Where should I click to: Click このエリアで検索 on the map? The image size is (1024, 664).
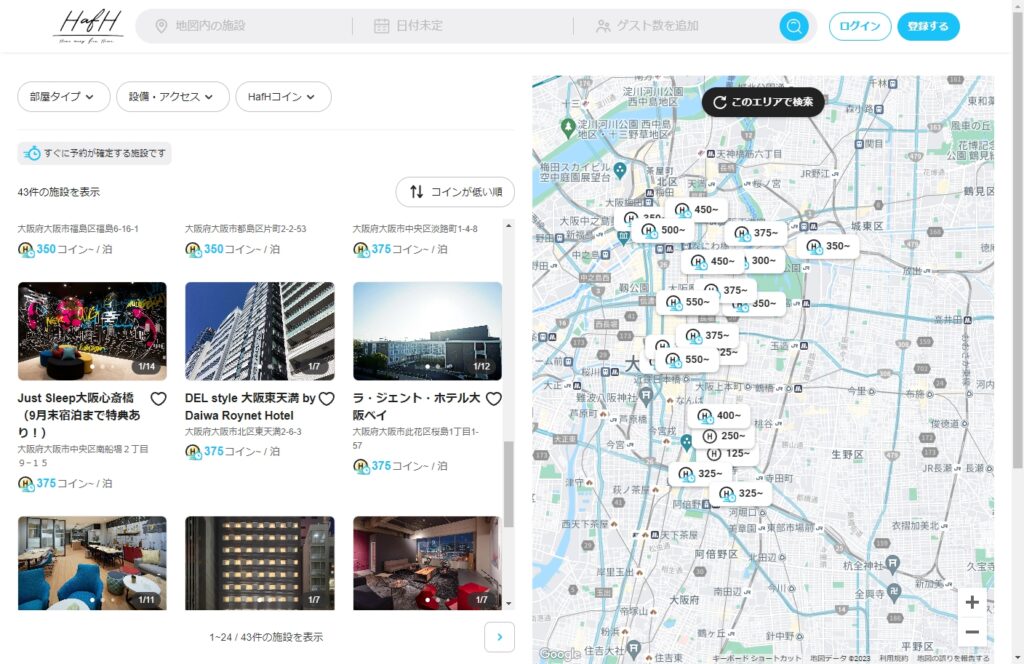click(x=763, y=102)
